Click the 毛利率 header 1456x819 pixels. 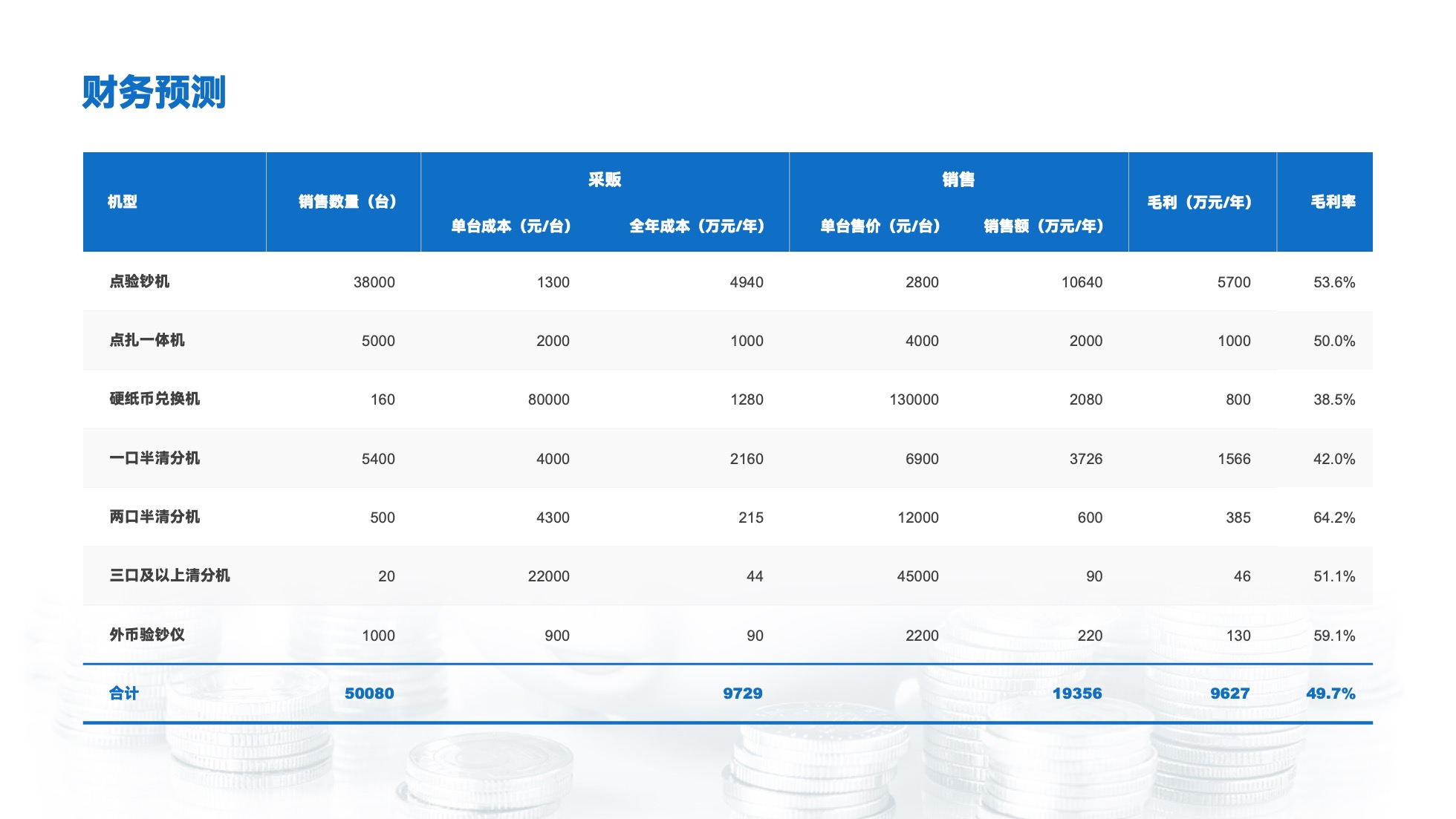1333,202
